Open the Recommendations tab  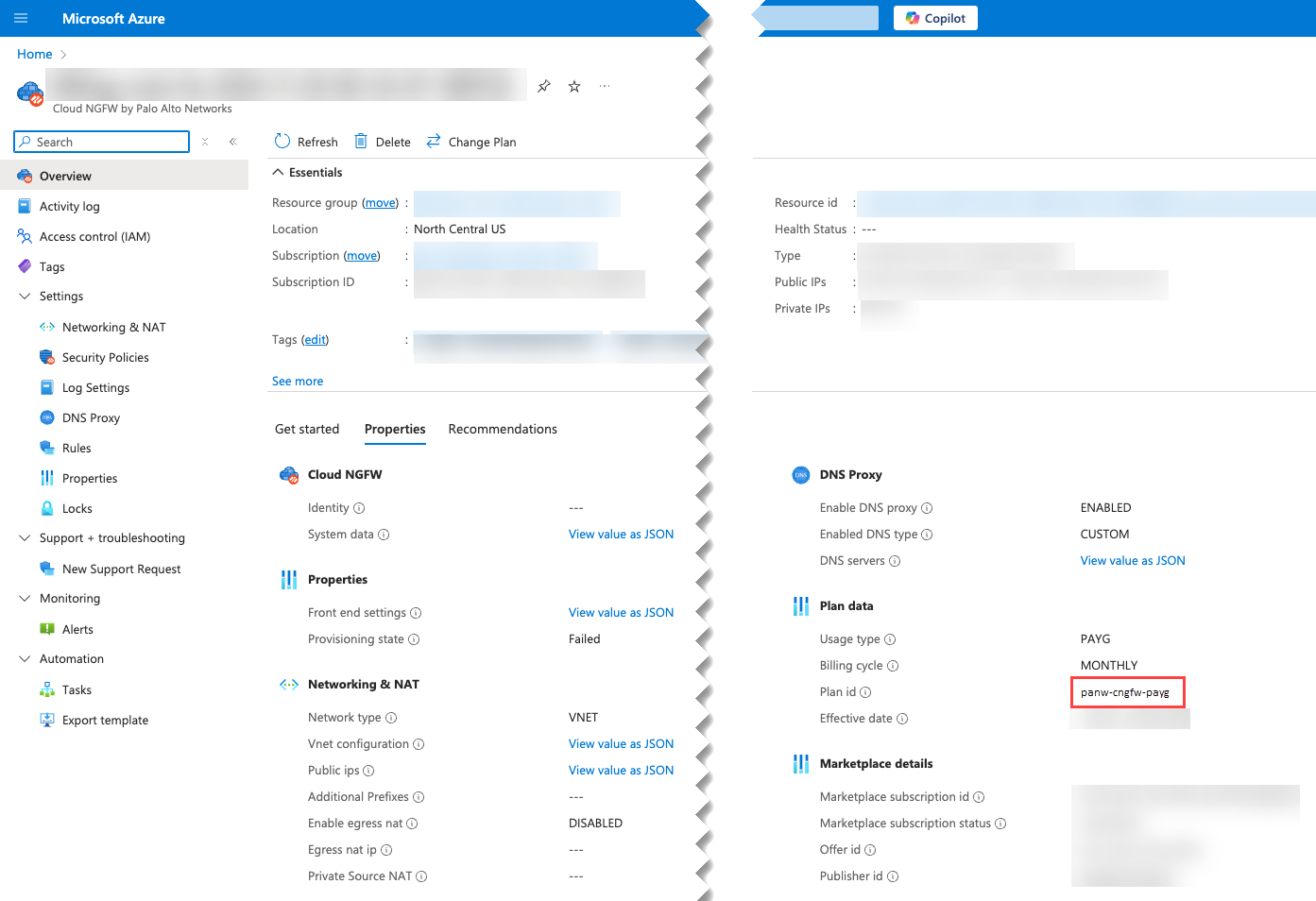click(503, 429)
